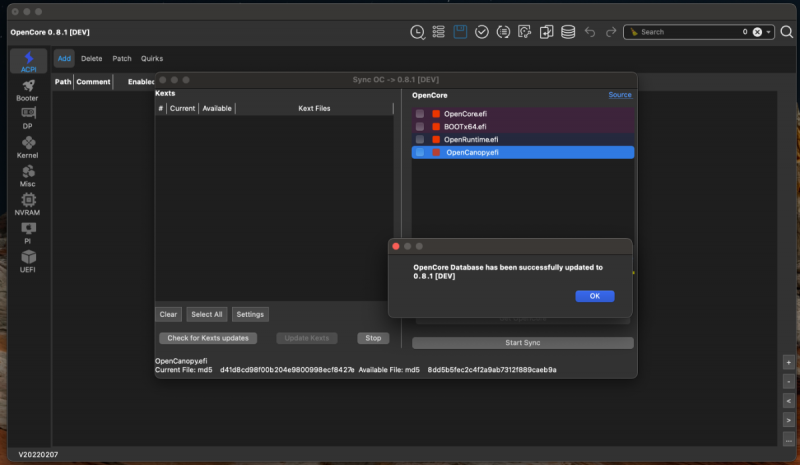
Task: Open the Source link
Action: [x=620, y=95]
